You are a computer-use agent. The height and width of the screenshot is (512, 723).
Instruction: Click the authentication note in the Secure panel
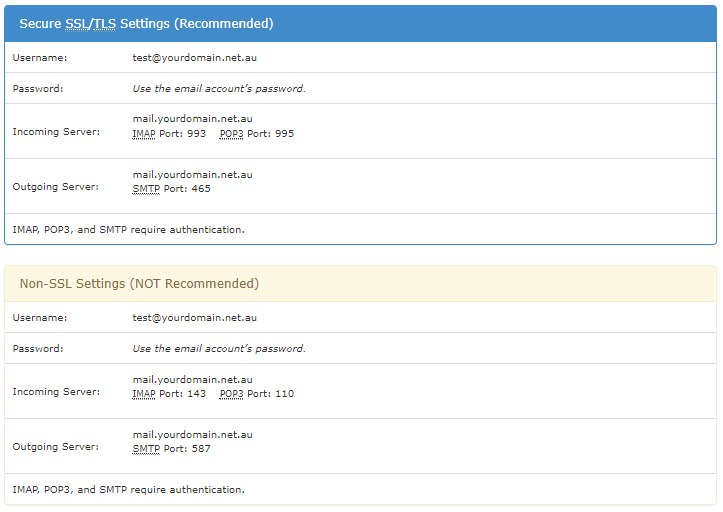(x=128, y=230)
